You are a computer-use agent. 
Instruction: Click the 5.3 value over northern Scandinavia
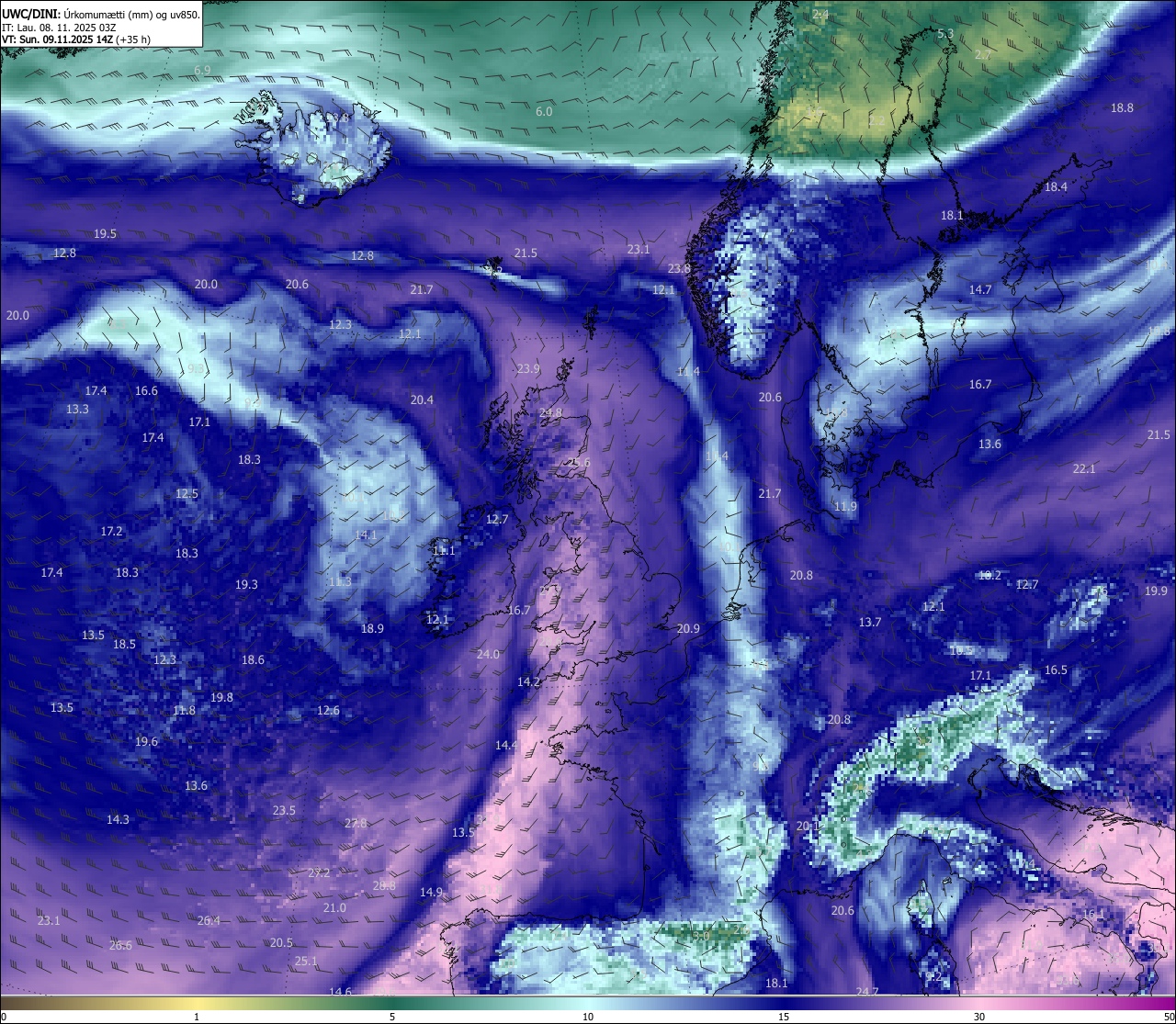pyautogui.click(x=945, y=33)
